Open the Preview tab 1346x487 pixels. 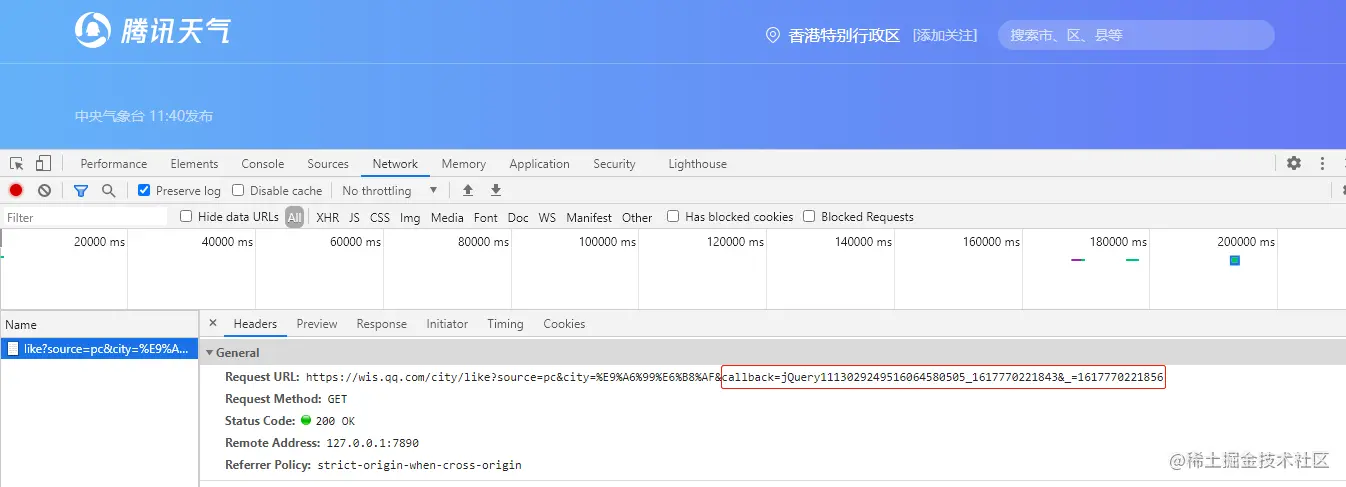(x=317, y=323)
